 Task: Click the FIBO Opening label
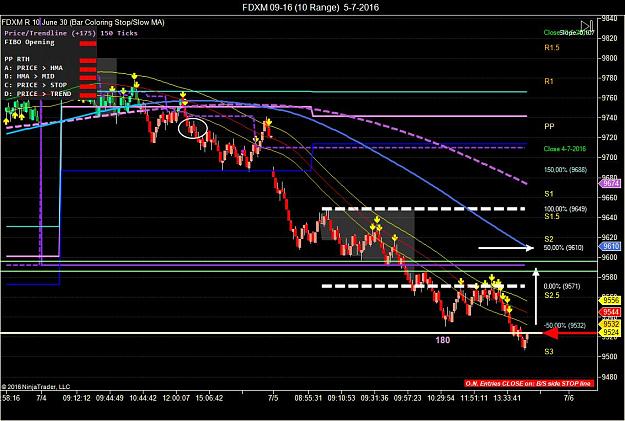(29, 42)
